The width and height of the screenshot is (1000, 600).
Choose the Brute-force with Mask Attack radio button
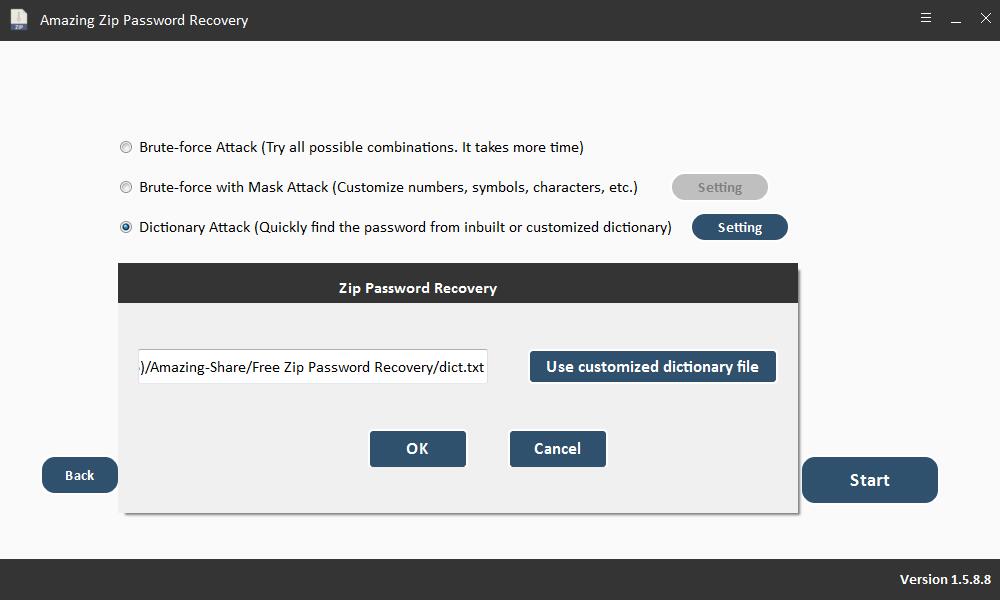[x=126, y=187]
